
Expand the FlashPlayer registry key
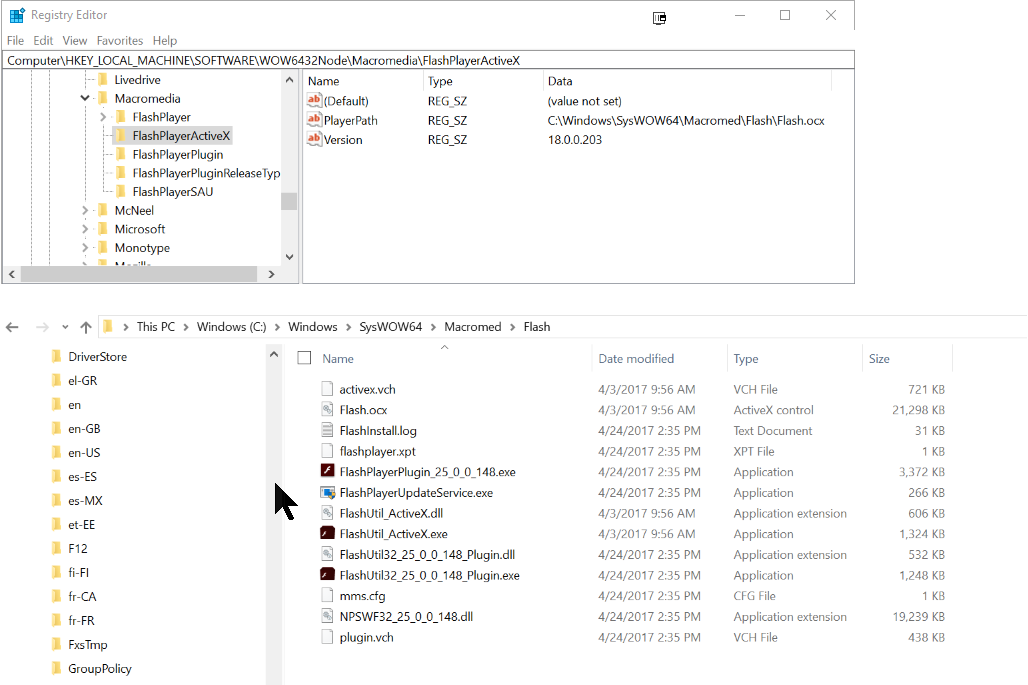(x=103, y=118)
